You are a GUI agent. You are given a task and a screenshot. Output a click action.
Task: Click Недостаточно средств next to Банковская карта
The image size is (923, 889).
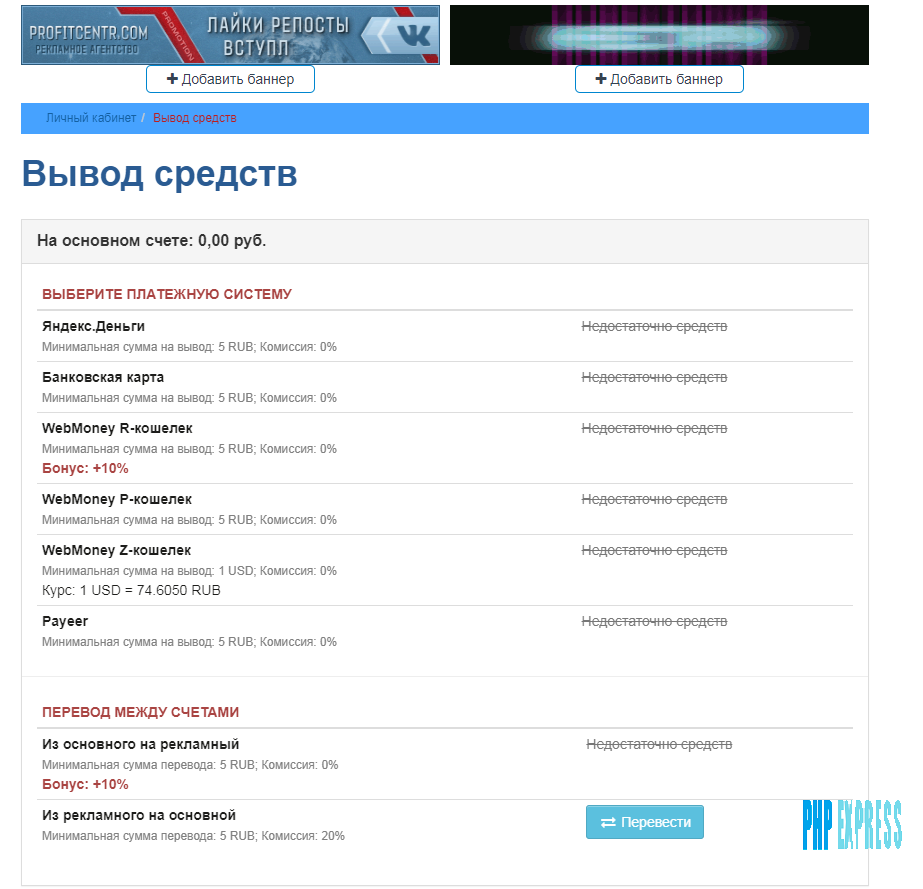pyautogui.click(x=654, y=377)
